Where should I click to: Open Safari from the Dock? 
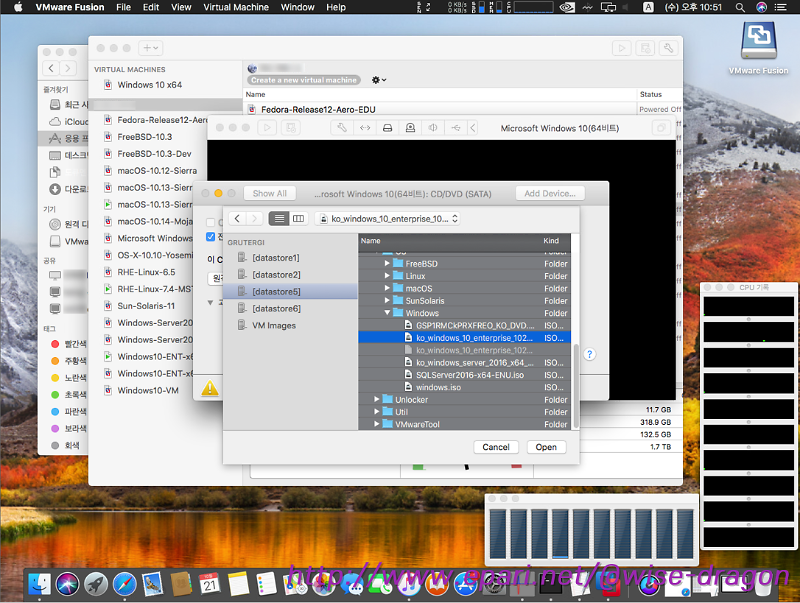124,584
